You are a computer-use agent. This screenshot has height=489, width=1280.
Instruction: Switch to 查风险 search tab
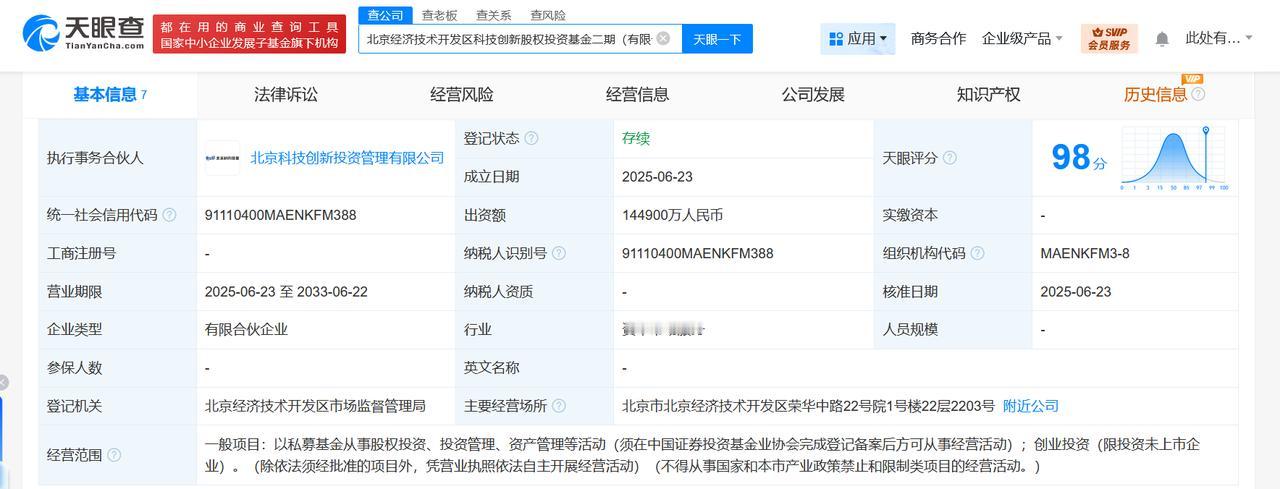547,15
